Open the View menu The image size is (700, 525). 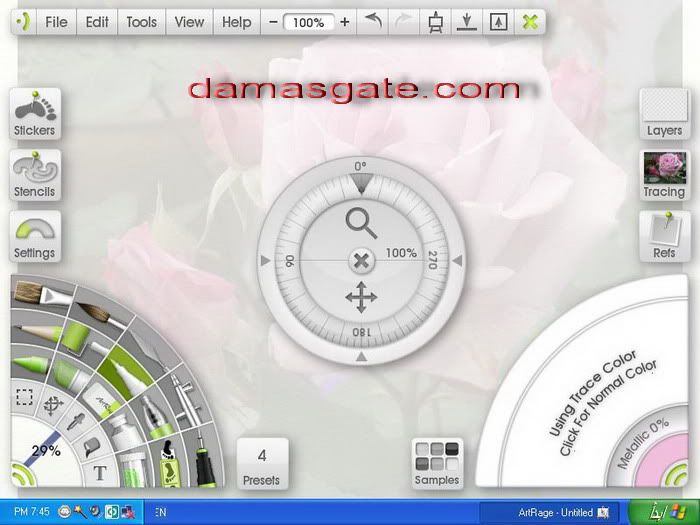click(189, 22)
